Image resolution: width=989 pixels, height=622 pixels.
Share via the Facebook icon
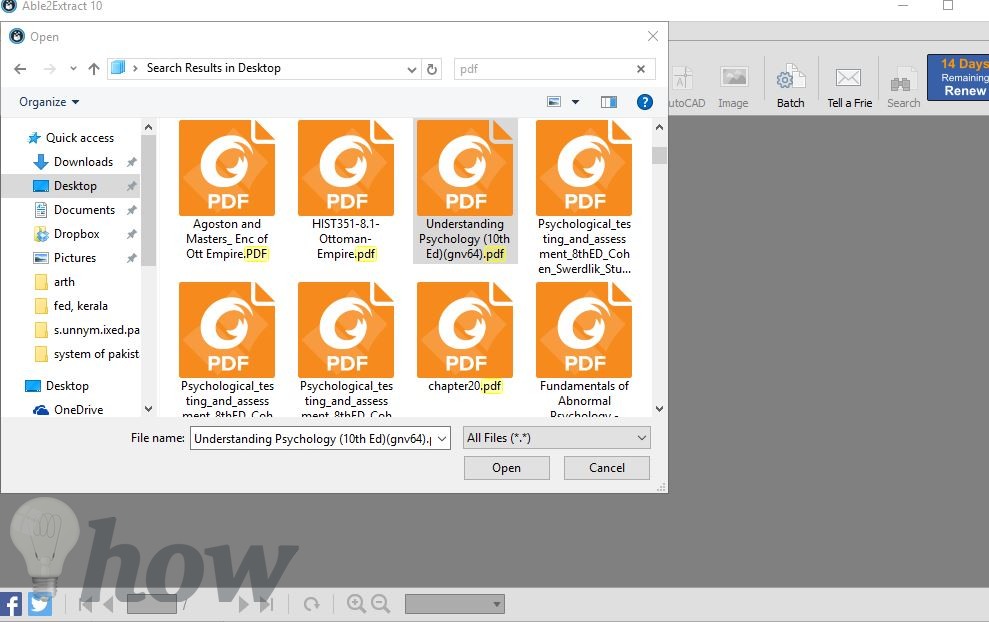click(x=11, y=604)
